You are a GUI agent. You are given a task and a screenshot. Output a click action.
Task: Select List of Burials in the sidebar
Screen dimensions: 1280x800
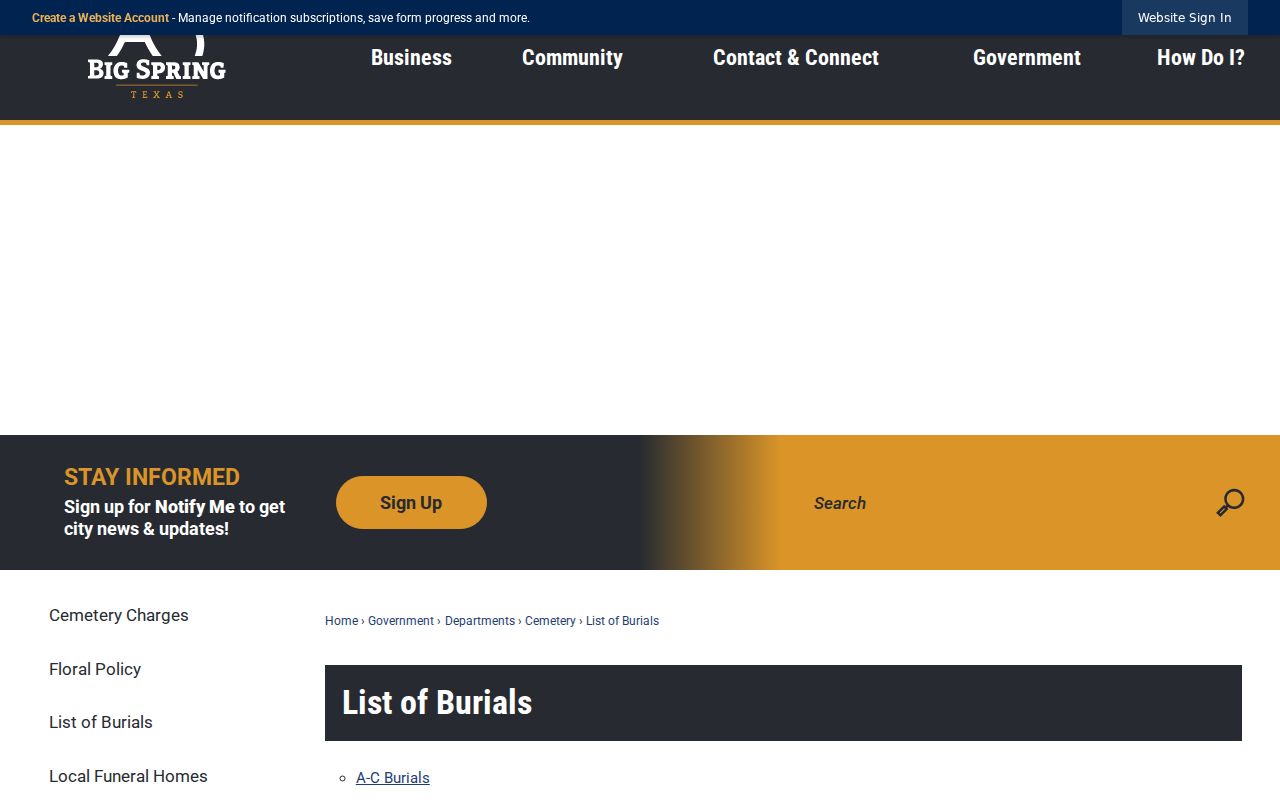click(x=101, y=722)
